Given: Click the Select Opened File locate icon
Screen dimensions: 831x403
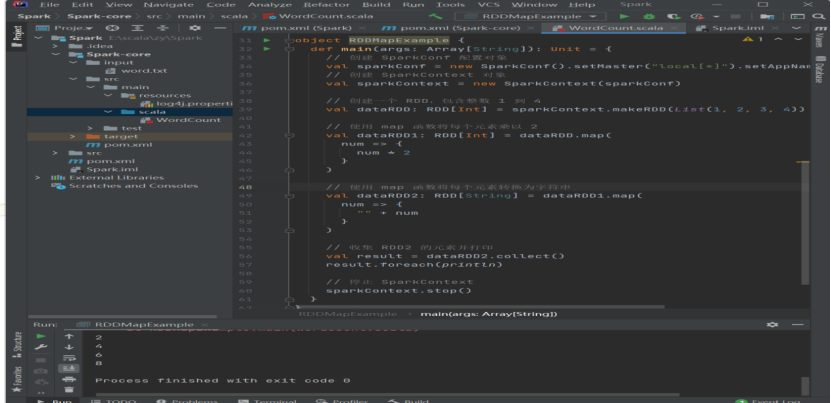Looking at the screenshot, I should point(112,28).
